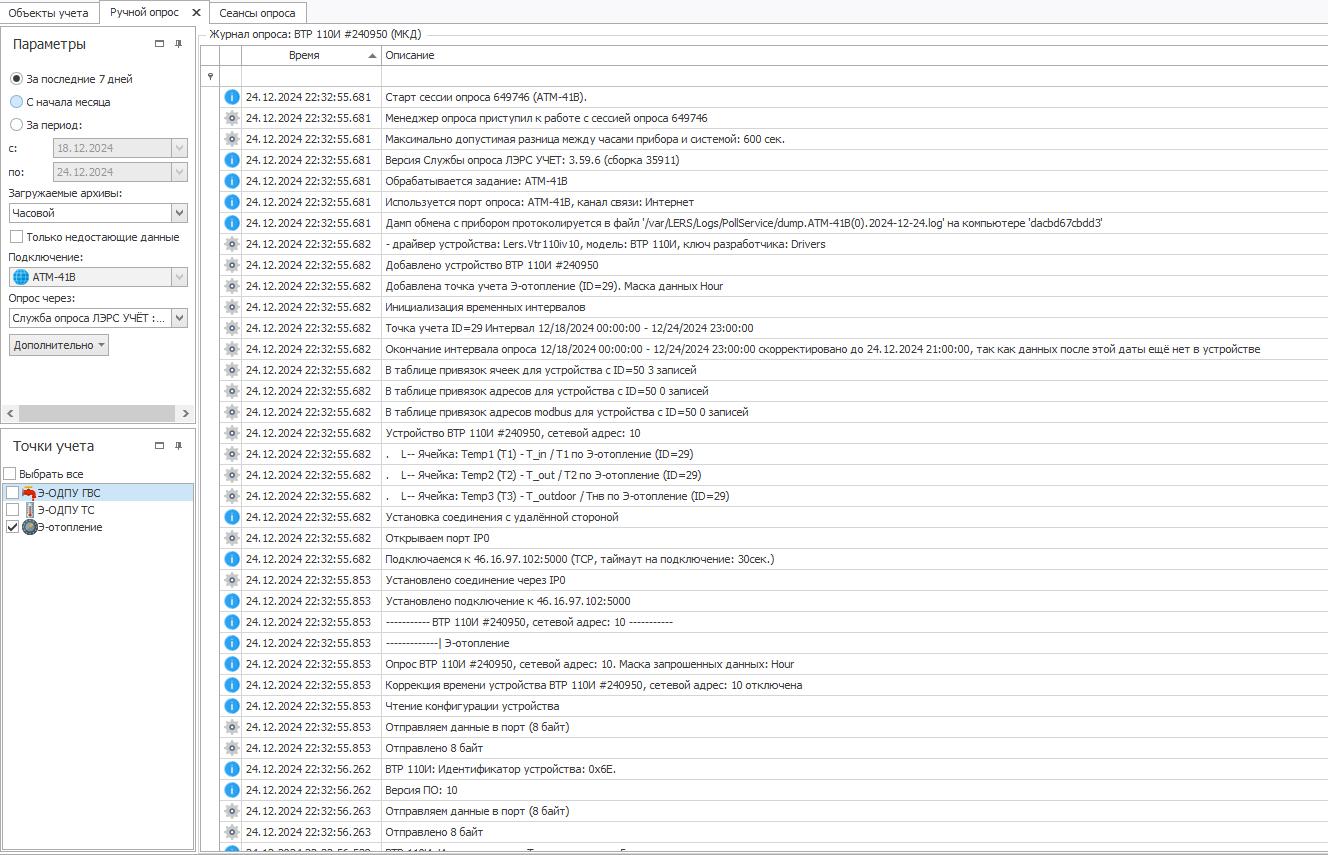Switch to Объекты учета tab
The image size is (1328, 855).
[48, 13]
